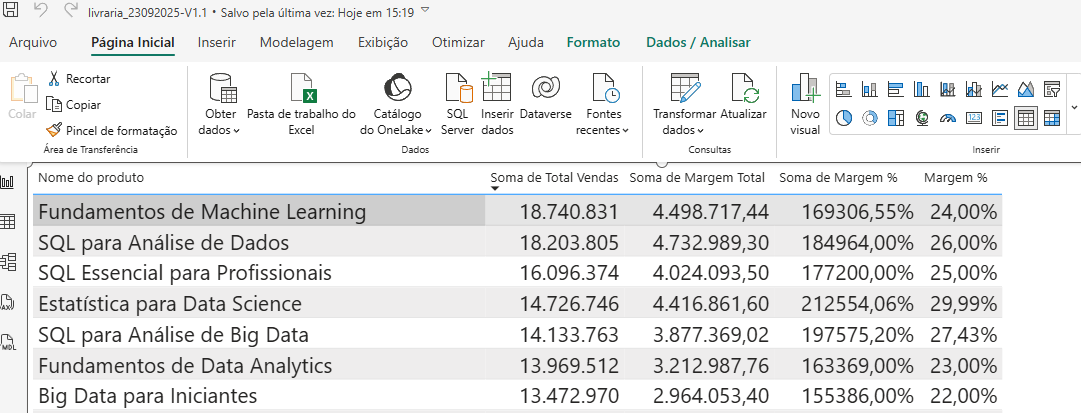1081x413 pixels.
Task: Select the Estatística para Data Science row
Action: pos(517,303)
